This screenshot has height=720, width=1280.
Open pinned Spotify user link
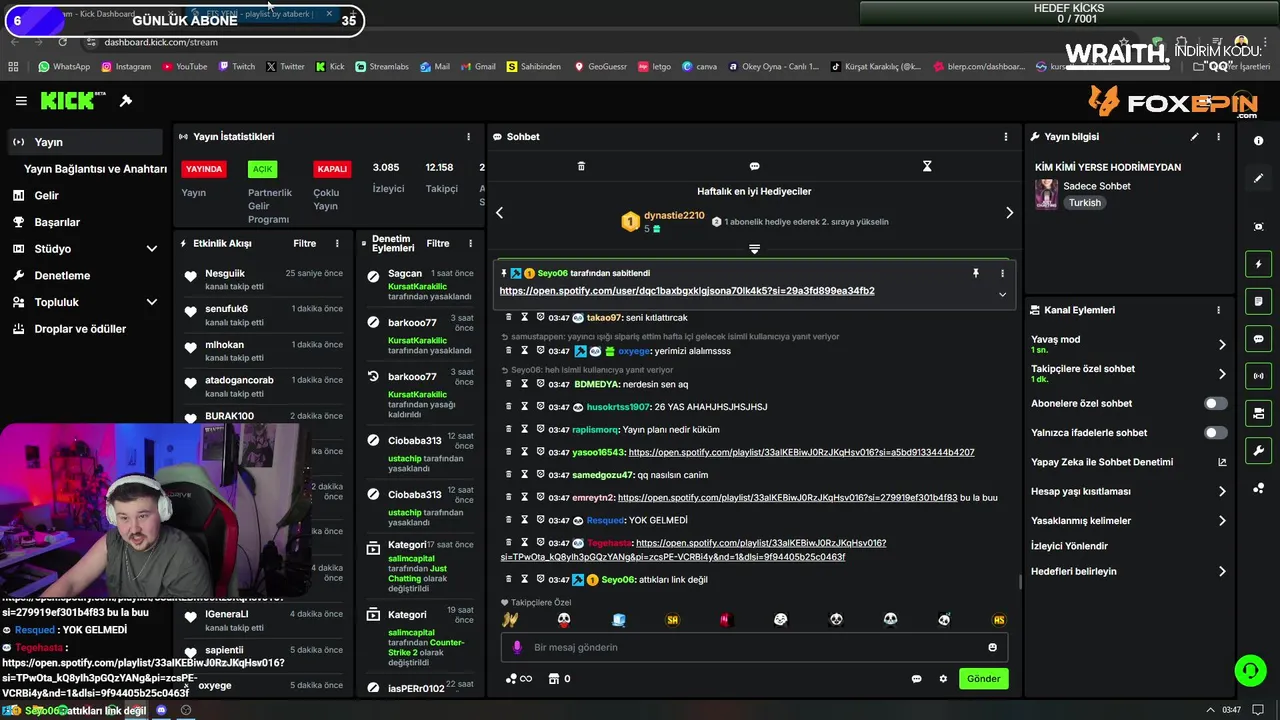687,291
